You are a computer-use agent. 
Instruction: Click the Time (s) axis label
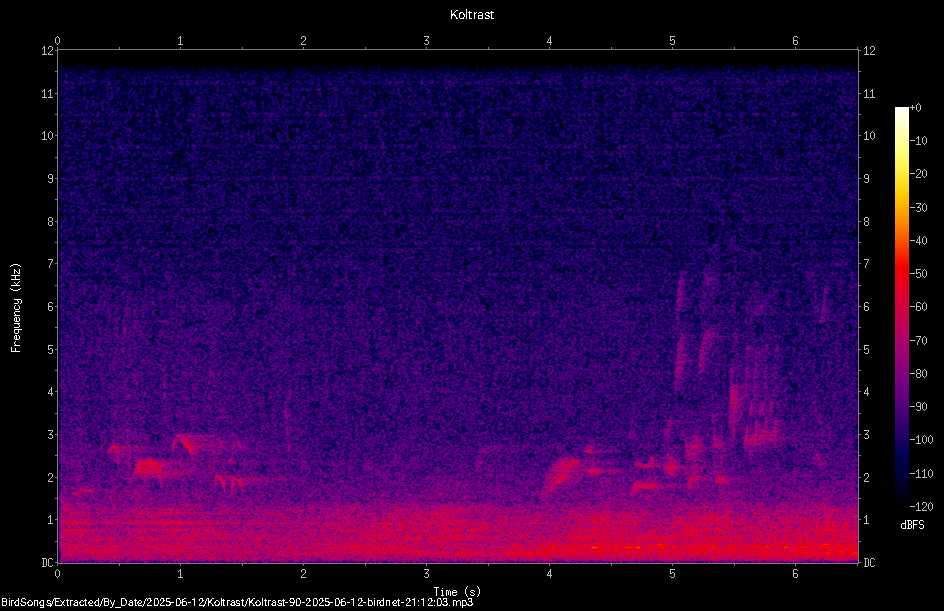(x=457, y=592)
